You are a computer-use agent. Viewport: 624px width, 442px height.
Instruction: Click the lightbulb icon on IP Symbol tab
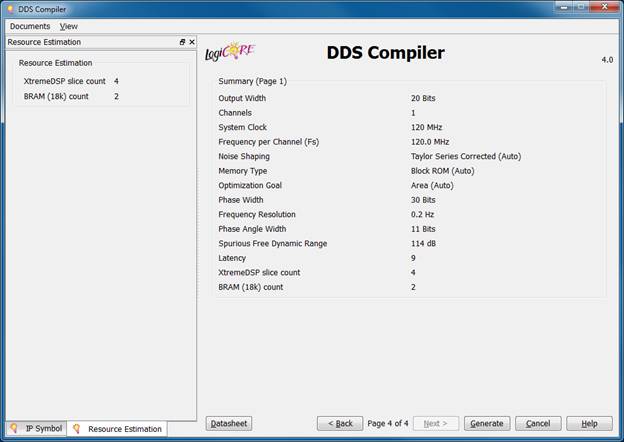click(14, 428)
